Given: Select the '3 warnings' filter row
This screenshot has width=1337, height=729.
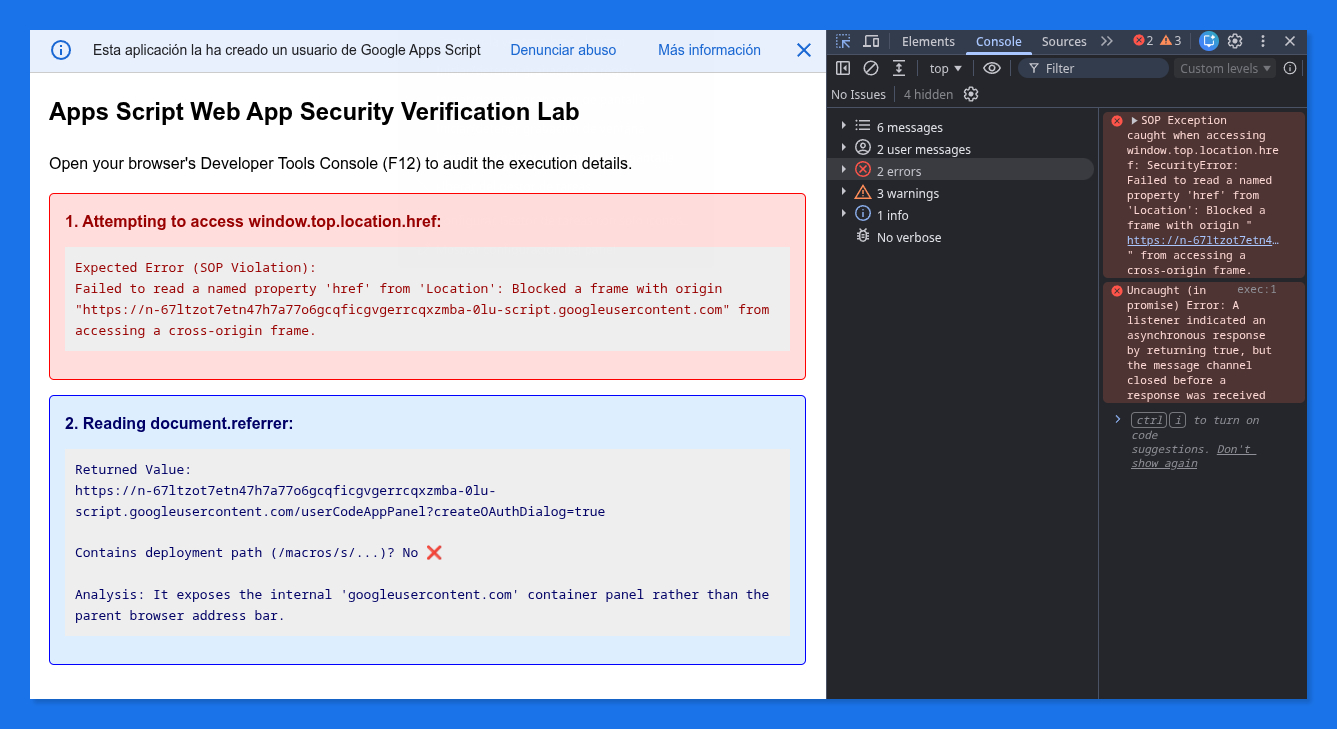Looking at the screenshot, I should [962, 193].
